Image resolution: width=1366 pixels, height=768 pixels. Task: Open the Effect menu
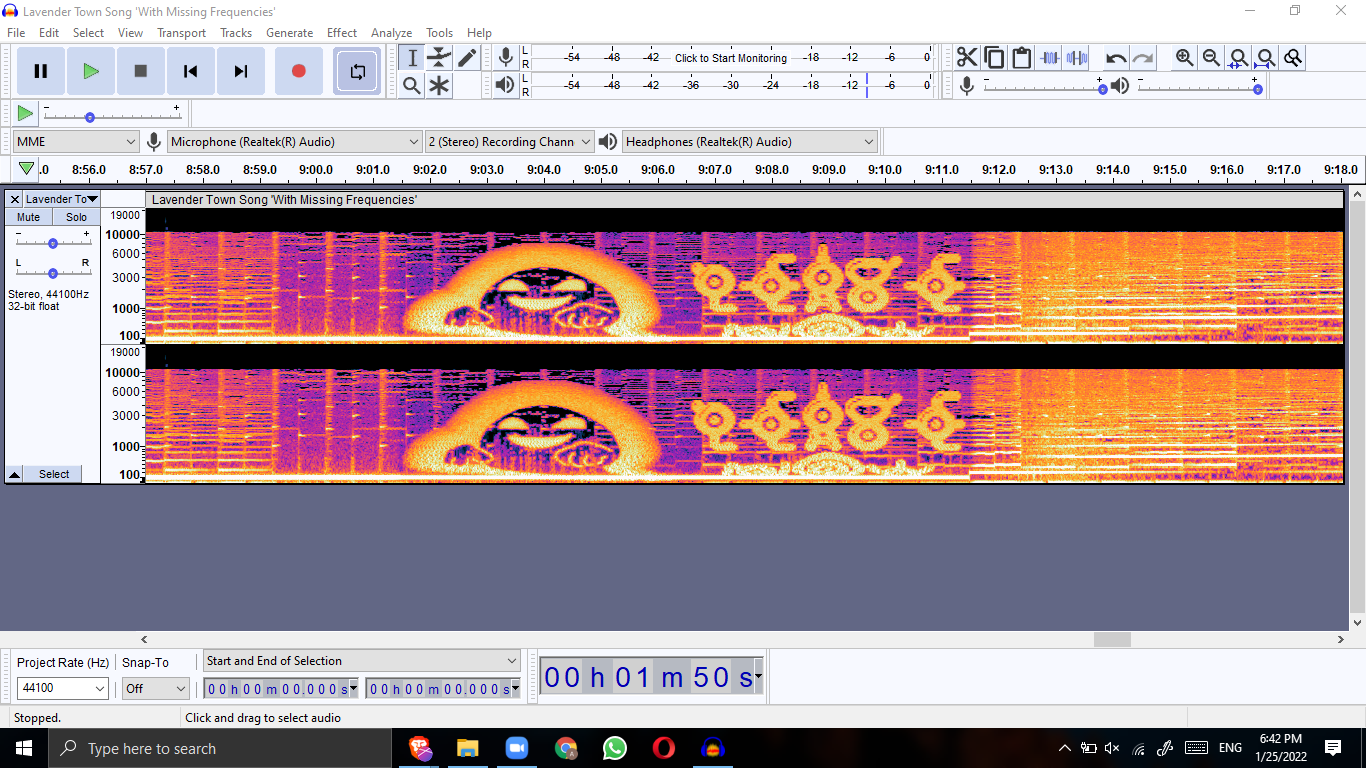[x=342, y=33]
